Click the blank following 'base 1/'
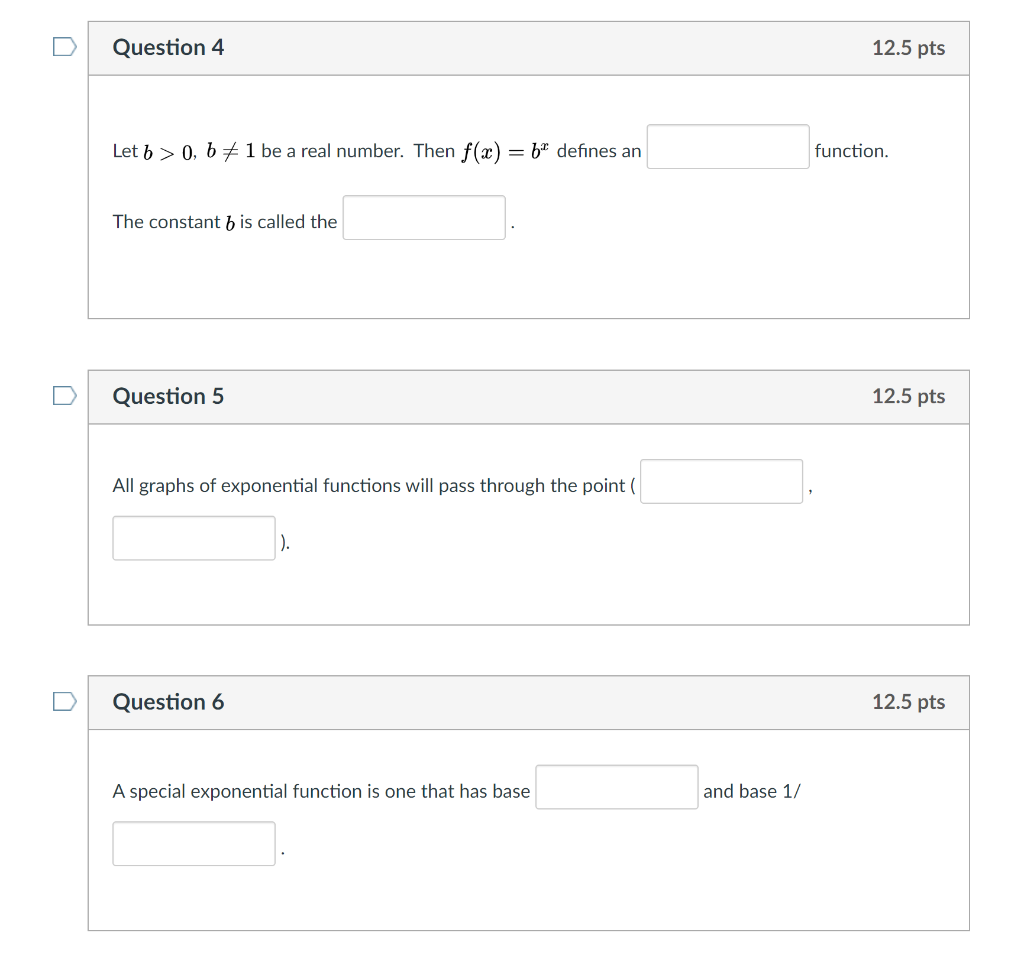 tap(193, 843)
